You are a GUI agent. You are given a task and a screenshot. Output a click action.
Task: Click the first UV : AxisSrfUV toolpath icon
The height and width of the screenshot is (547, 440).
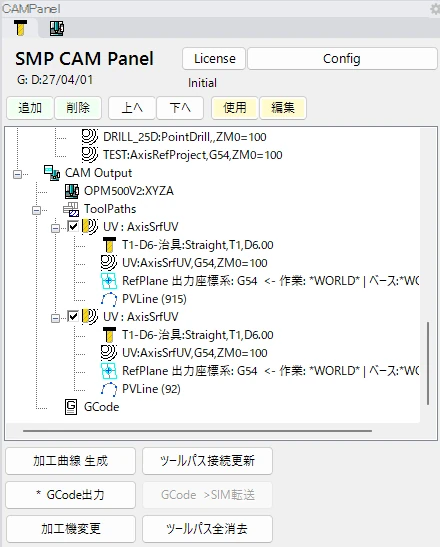(90, 226)
